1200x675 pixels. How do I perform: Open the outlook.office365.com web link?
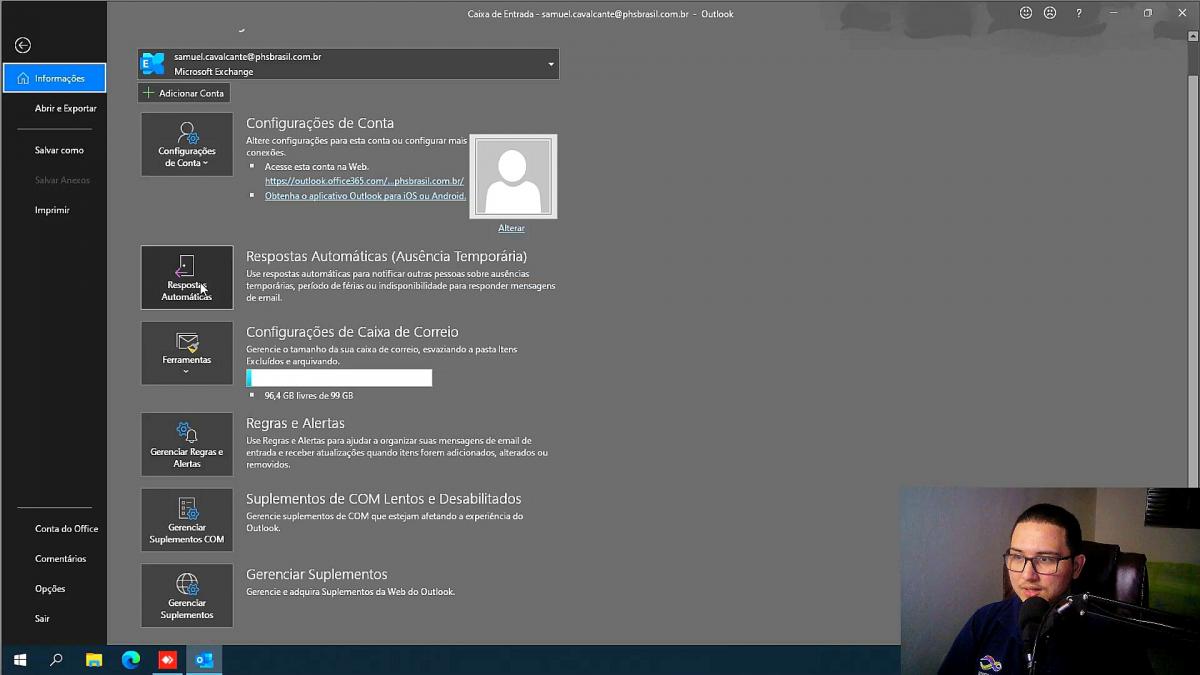pyautogui.click(x=364, y=181)
